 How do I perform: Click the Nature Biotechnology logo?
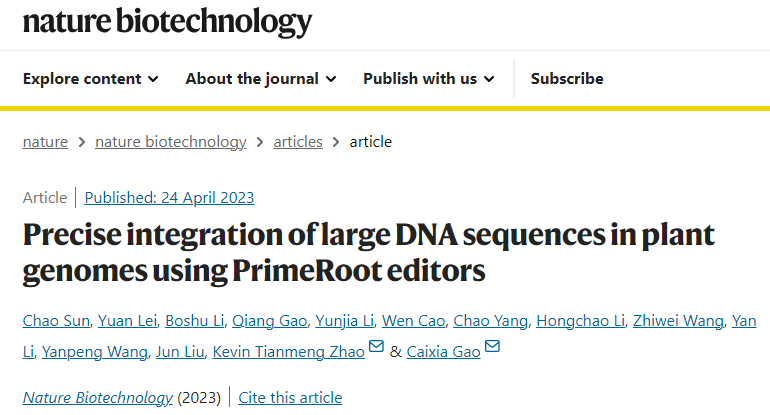point(167,22)
